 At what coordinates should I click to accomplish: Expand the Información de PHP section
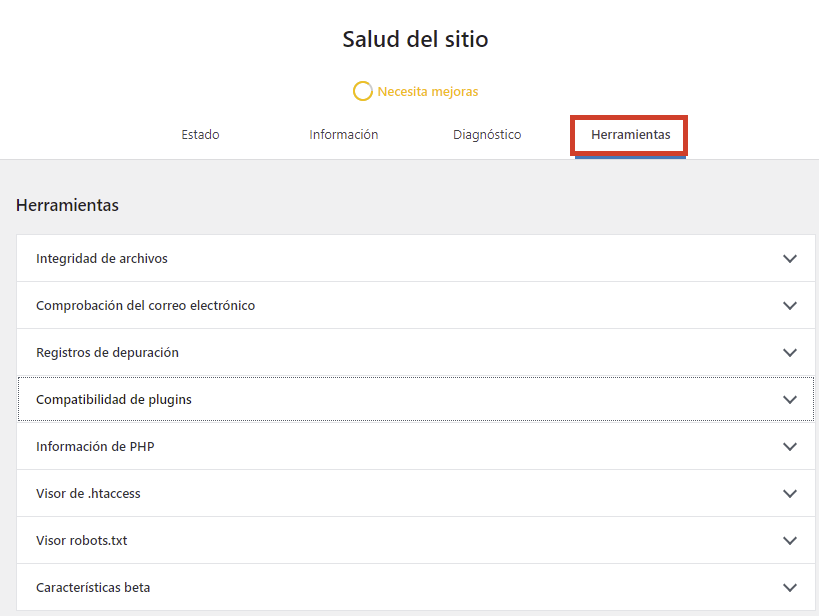(x=416, y=446)
